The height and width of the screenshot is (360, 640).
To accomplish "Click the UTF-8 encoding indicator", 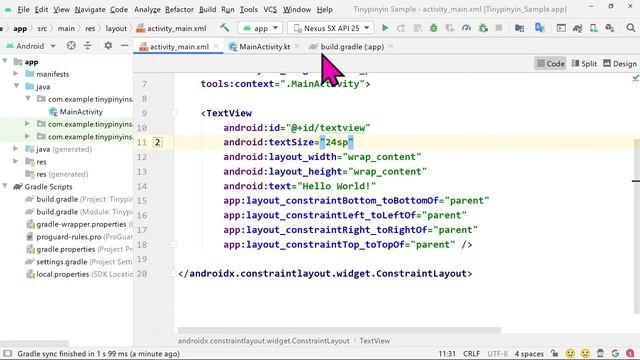I will click(498, 353).
